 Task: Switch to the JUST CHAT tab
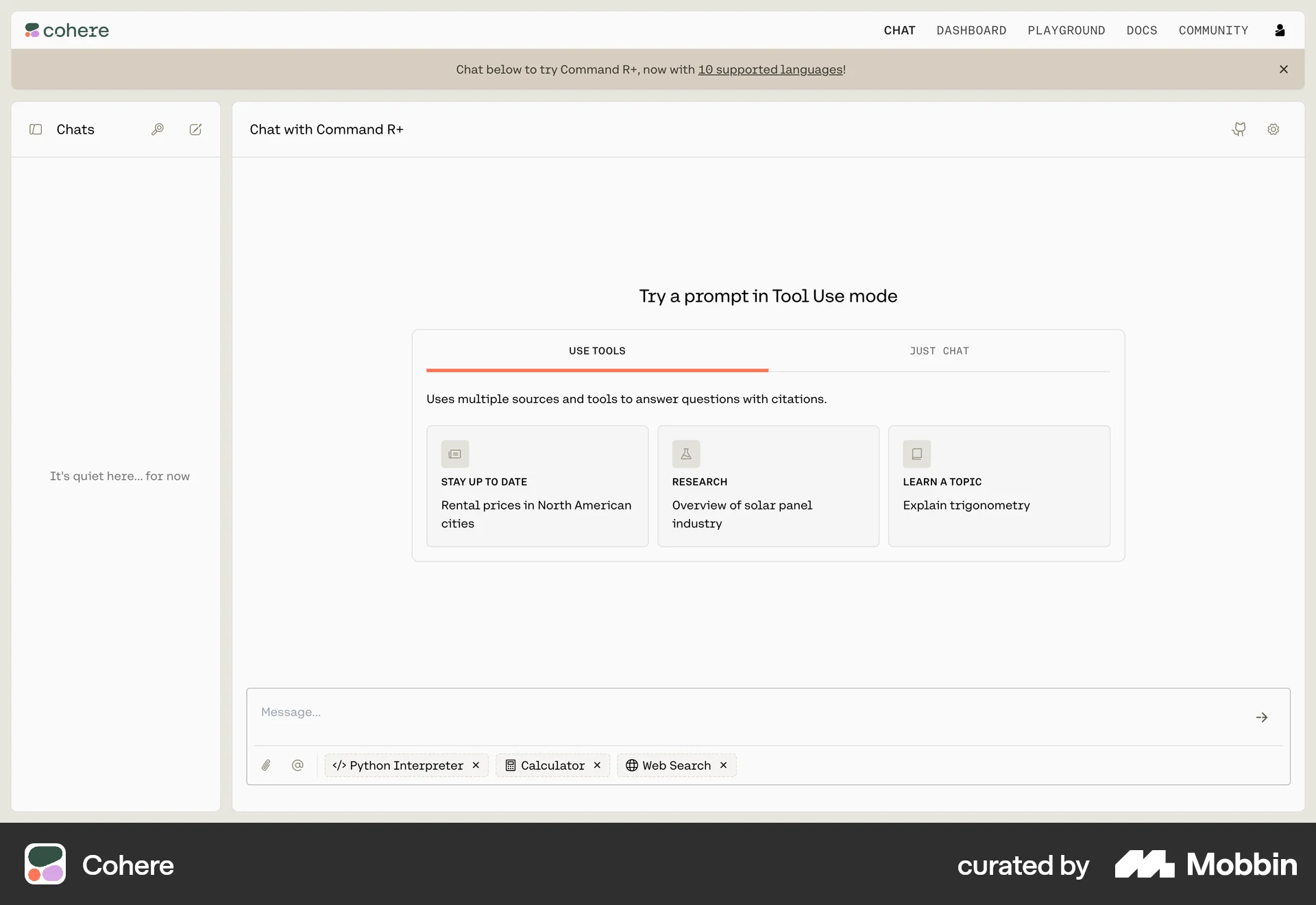[x=939, y=350]
